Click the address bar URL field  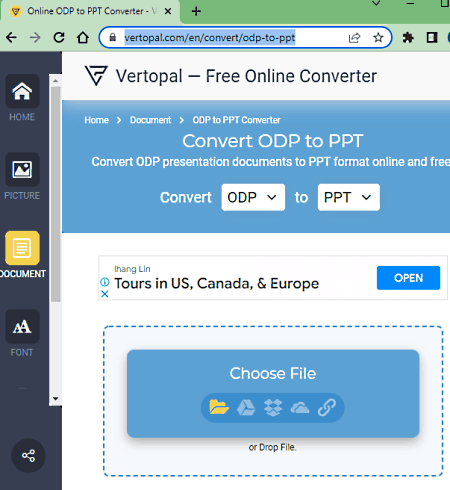(210, 37)
